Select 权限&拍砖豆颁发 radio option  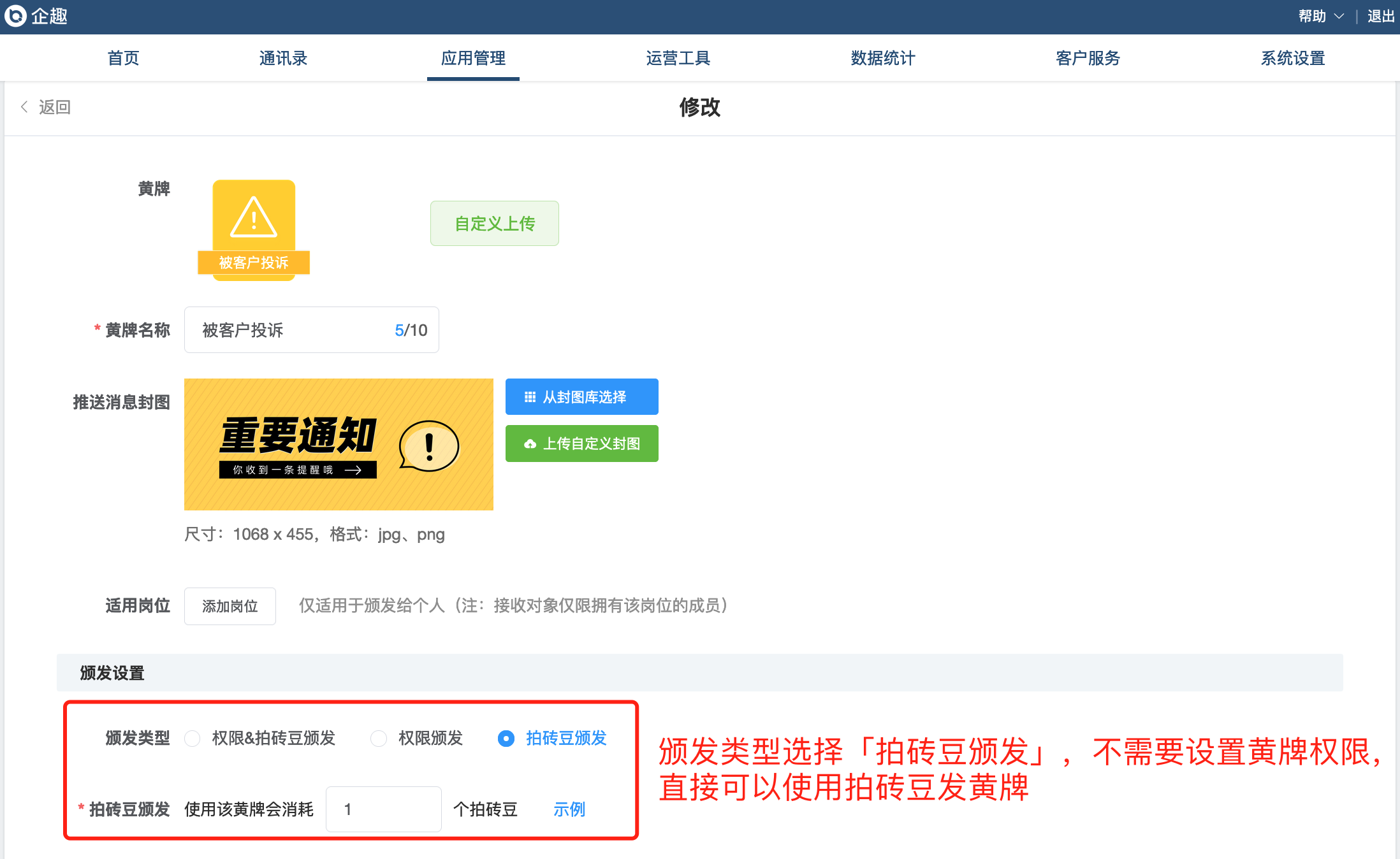click(193, 739)
